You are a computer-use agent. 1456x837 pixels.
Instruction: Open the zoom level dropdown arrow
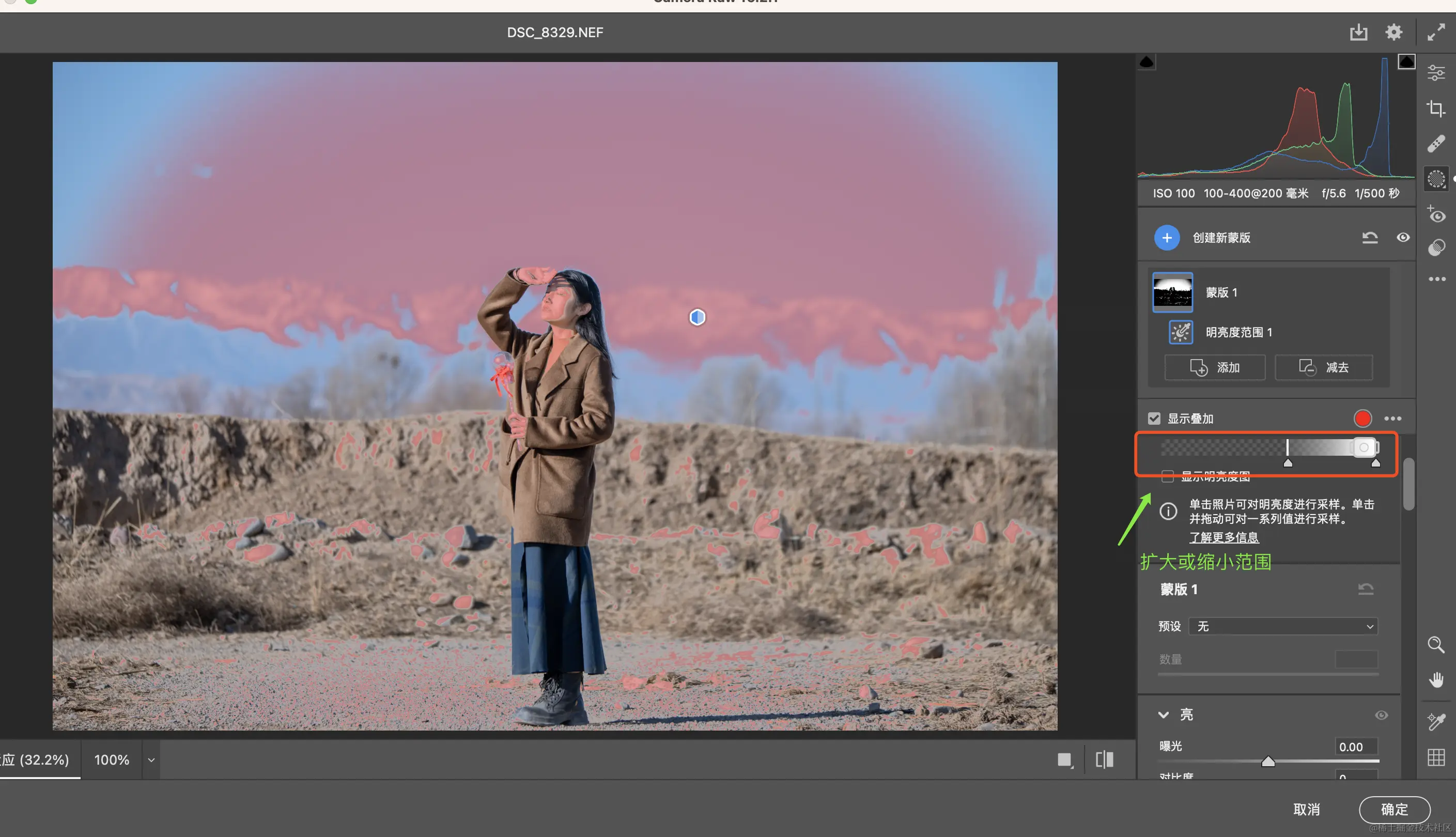pos(151,760)
